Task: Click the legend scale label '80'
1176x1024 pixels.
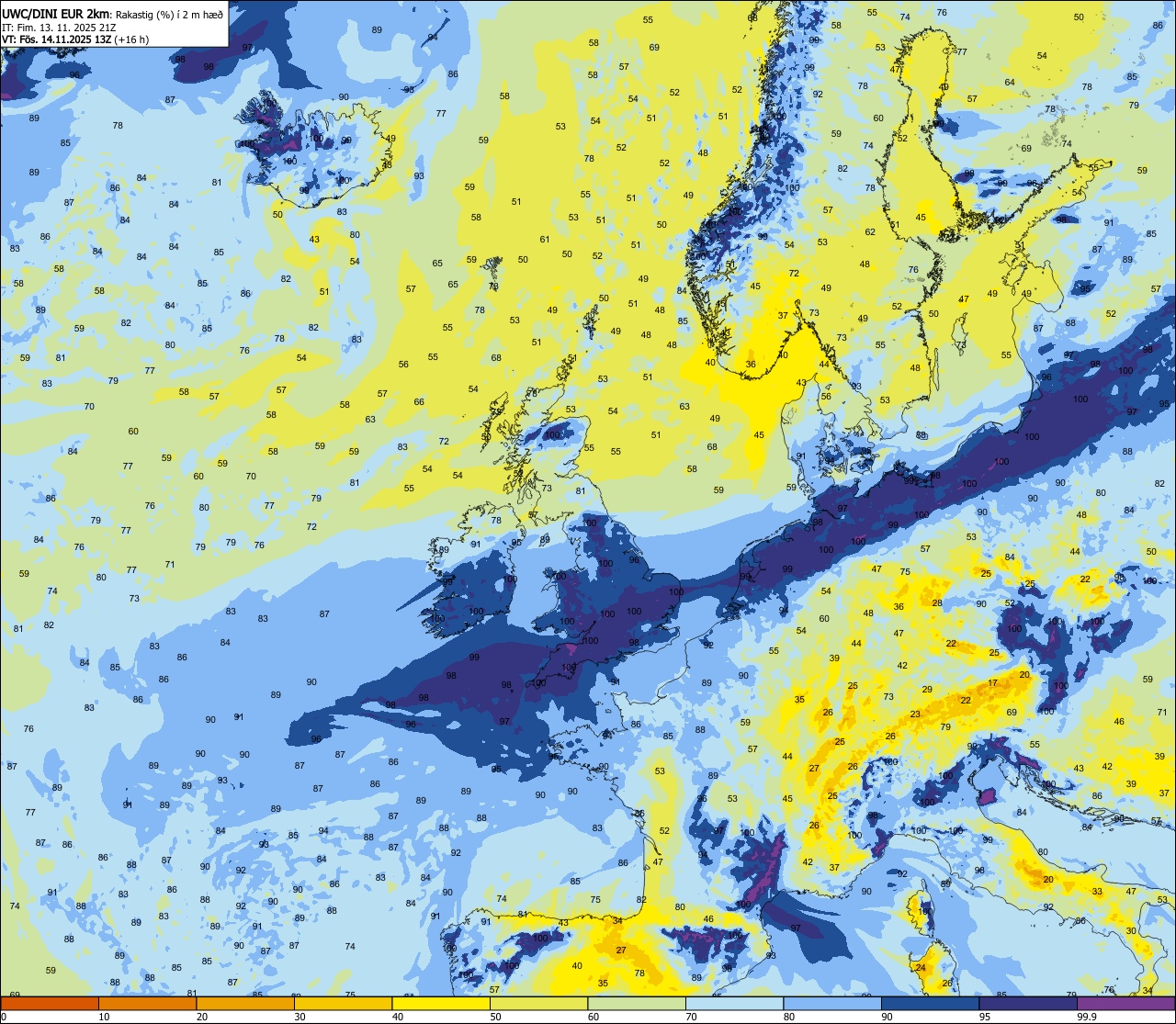Action: [x=789, y=1017]
